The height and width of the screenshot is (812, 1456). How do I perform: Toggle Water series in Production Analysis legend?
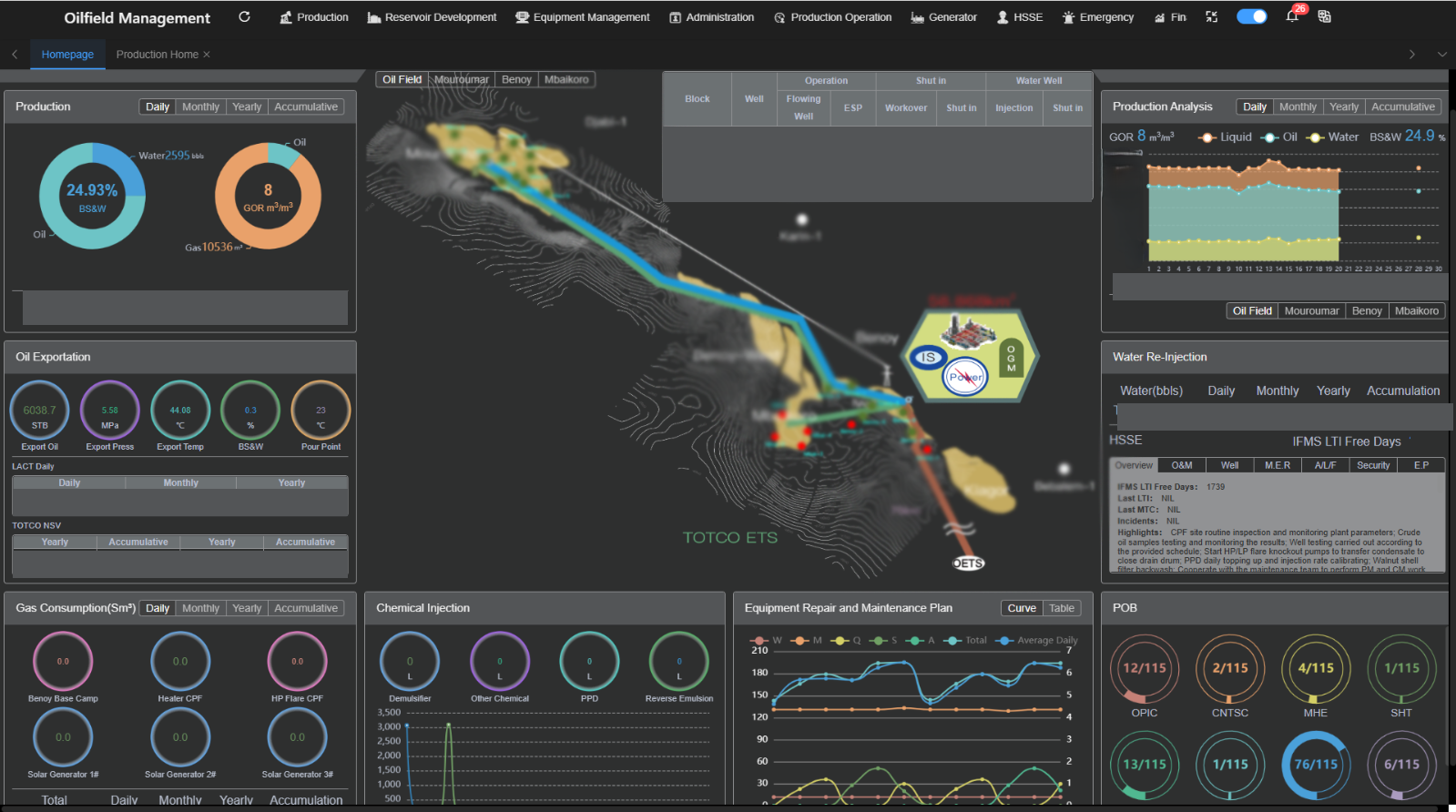point(1333,137)
